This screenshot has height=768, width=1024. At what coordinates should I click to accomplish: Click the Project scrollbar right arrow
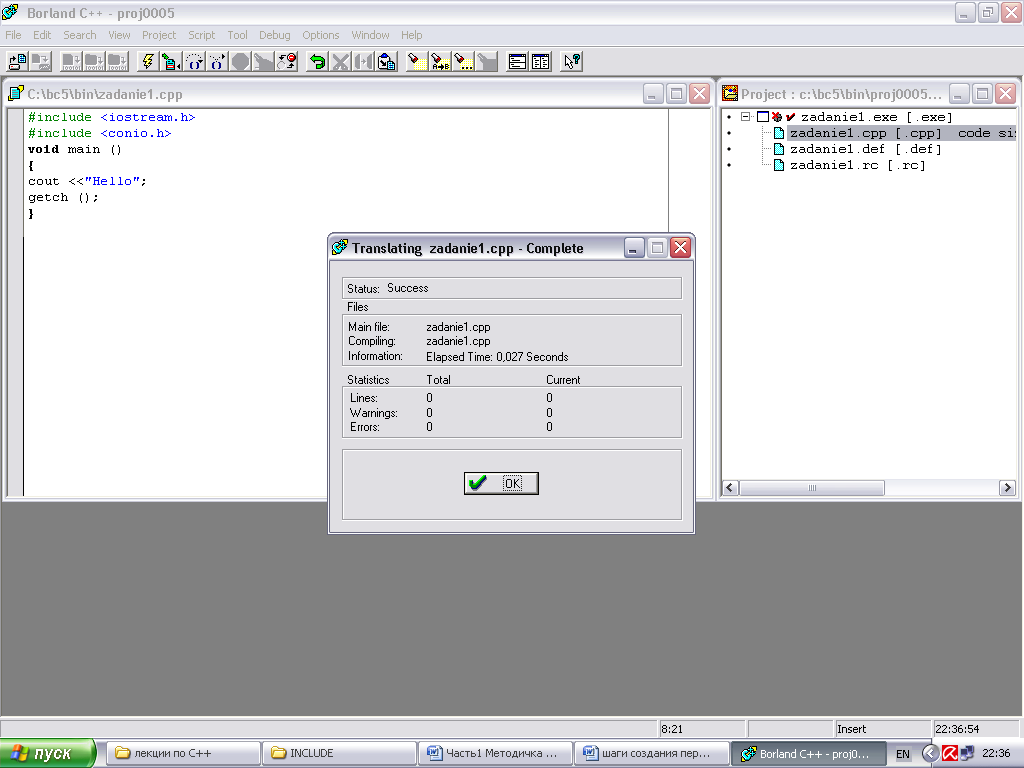click(x=1008, y=488)
